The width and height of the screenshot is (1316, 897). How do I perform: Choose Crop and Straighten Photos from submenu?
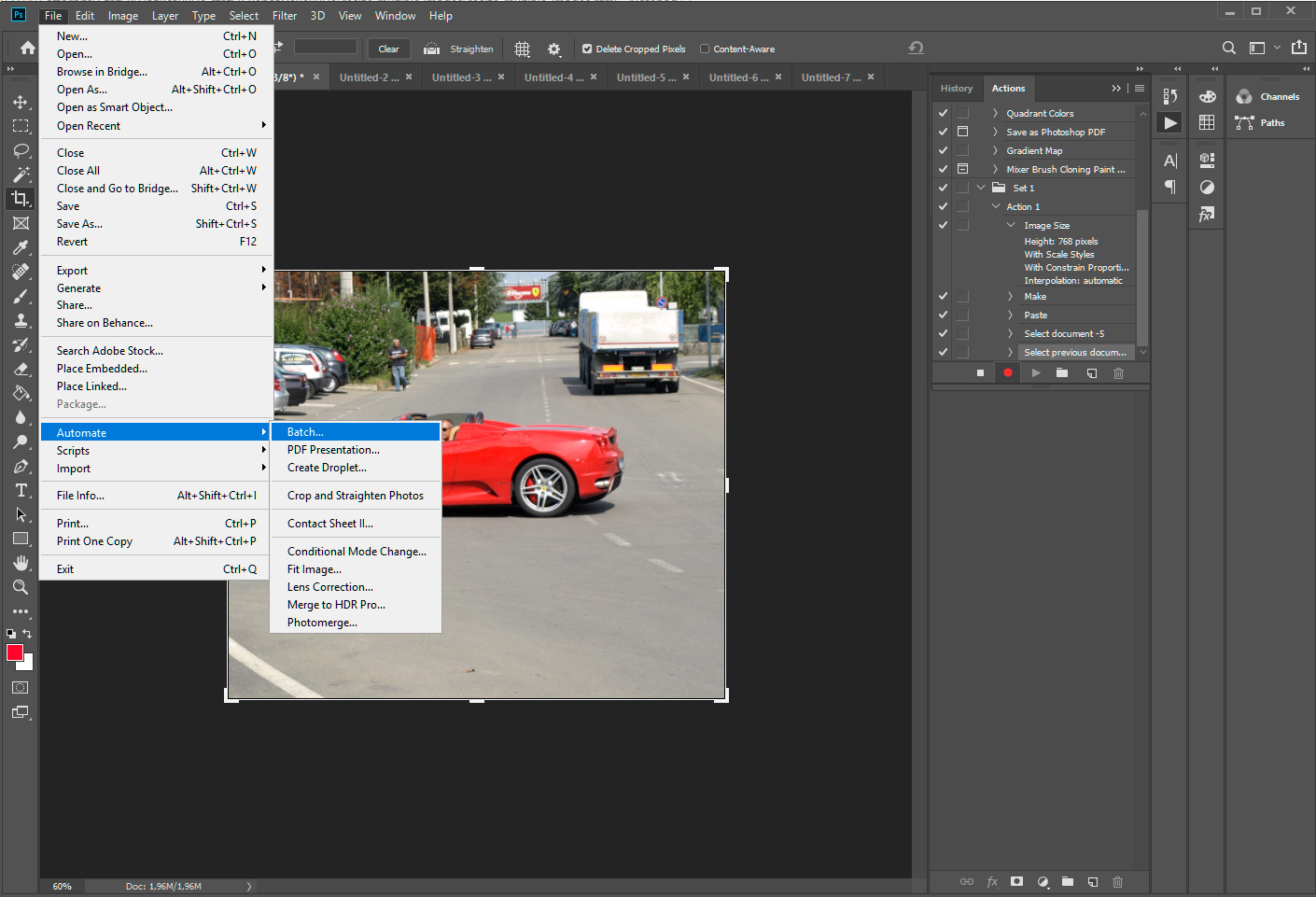[x=355, y=495]
